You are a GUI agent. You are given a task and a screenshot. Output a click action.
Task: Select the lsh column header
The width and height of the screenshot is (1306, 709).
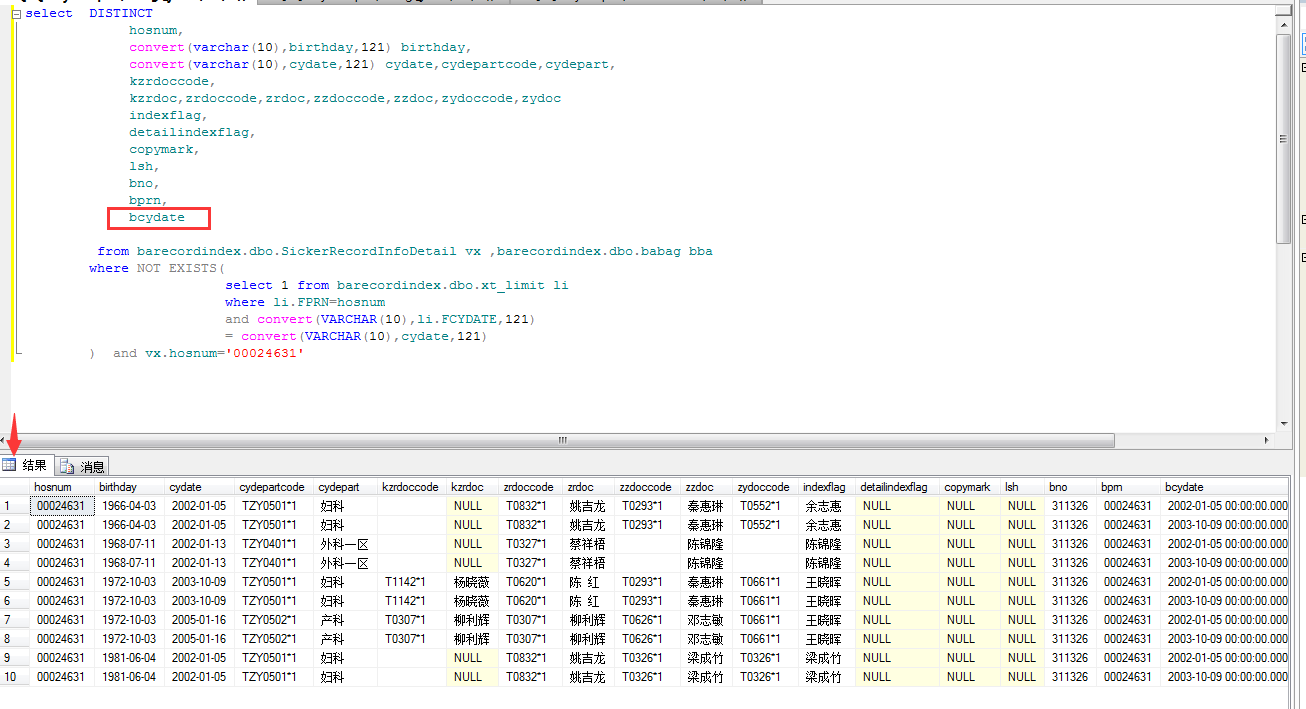pos(1023,487)
